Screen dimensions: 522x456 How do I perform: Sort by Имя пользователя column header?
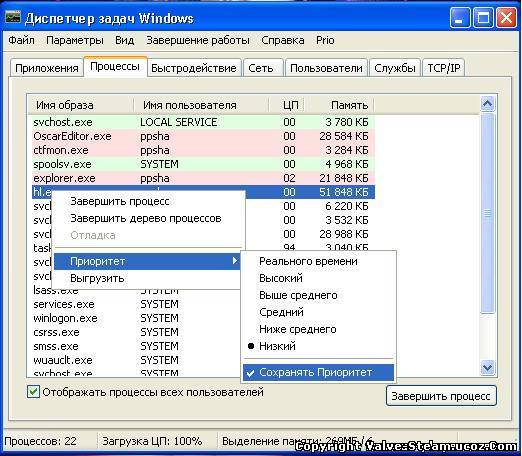pos(201,105)
